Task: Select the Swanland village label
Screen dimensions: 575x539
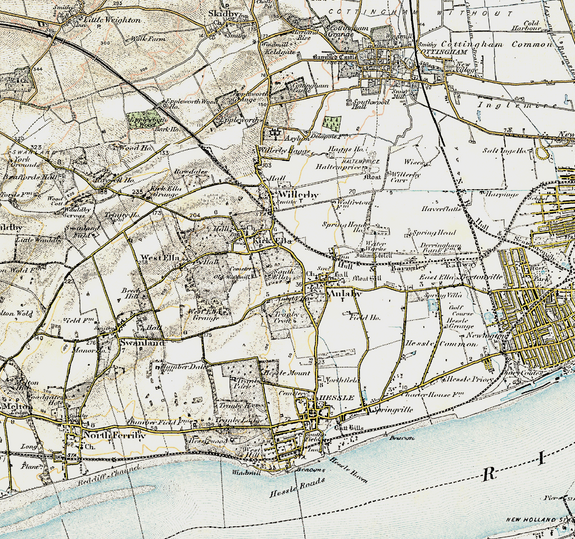Action: click(142, 343)
